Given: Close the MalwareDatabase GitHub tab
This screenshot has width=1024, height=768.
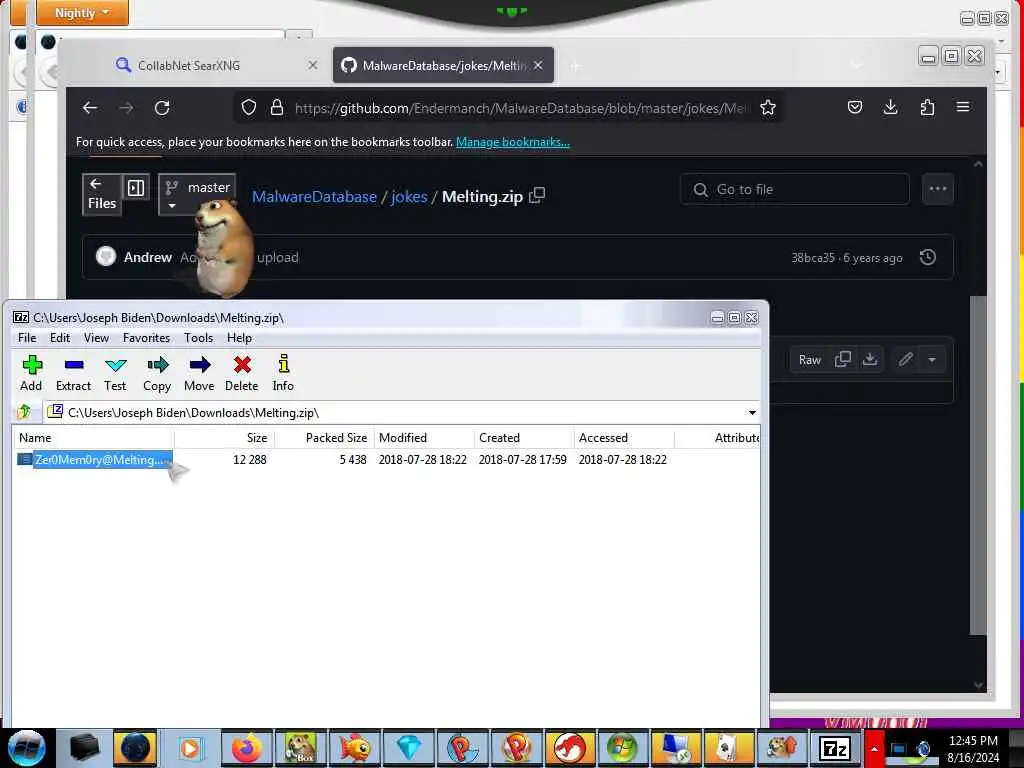Looking at the screenshot, I should click(538, 65).
